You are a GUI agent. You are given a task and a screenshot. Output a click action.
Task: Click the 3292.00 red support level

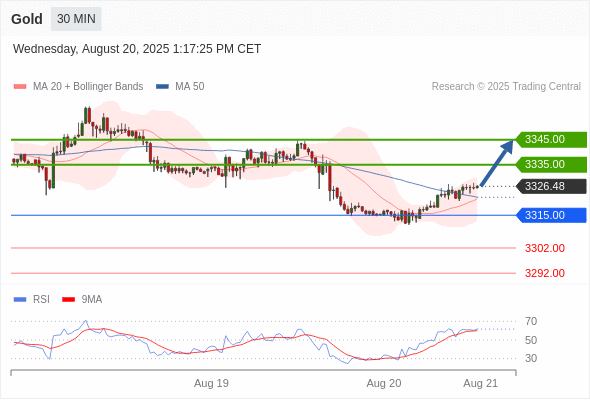tap(544, 273)
